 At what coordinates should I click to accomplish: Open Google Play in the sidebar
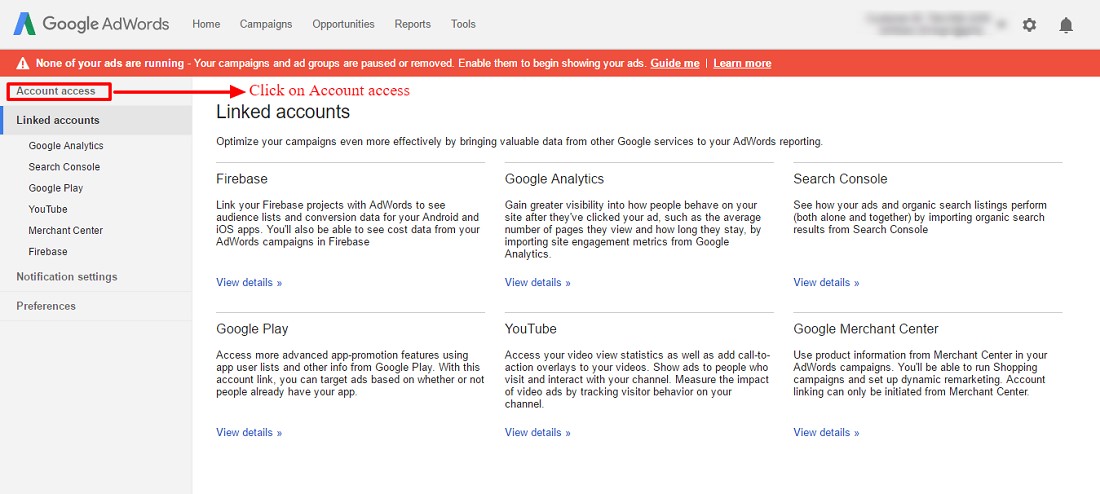pos(56,188)
